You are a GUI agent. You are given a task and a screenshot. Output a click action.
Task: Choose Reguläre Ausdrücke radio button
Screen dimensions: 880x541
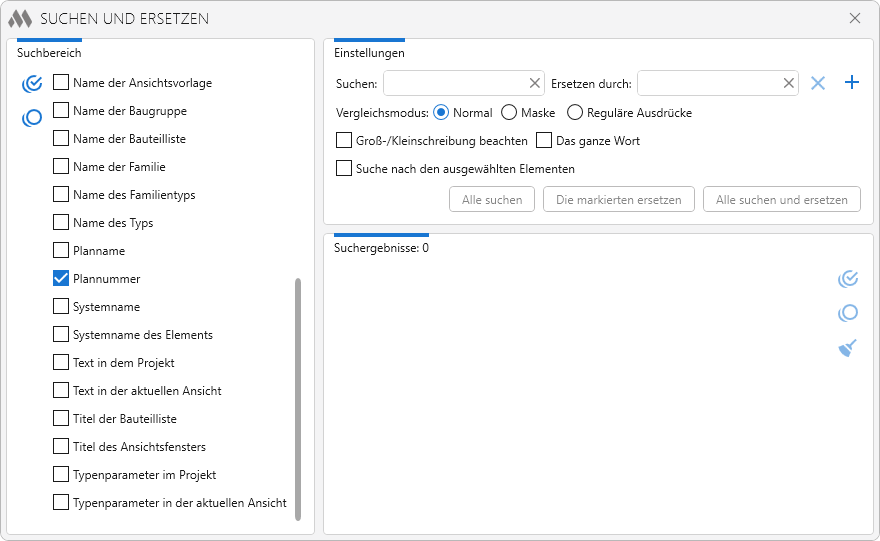tap(575, 113)
